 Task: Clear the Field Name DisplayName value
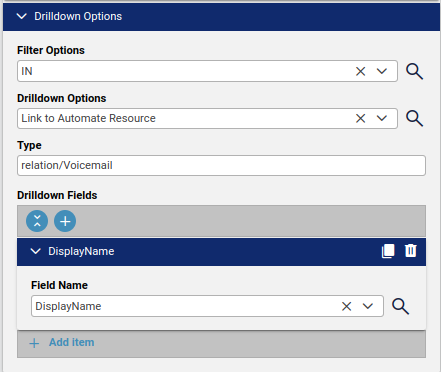(347, 306)
